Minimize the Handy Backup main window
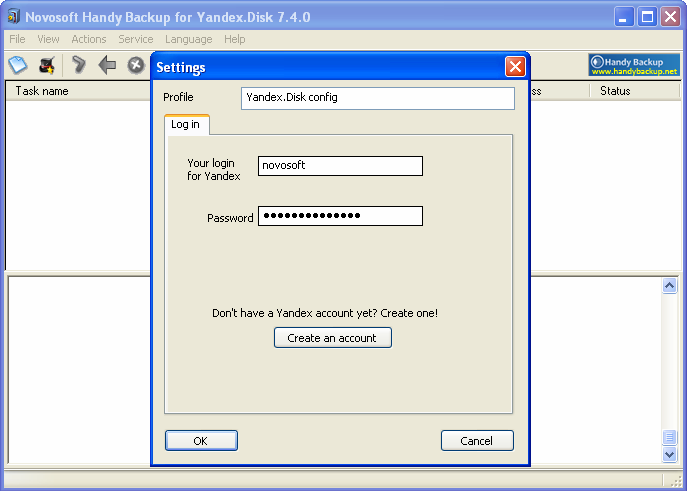Screen dimensions: 687x491 click(x=623, y=17)
